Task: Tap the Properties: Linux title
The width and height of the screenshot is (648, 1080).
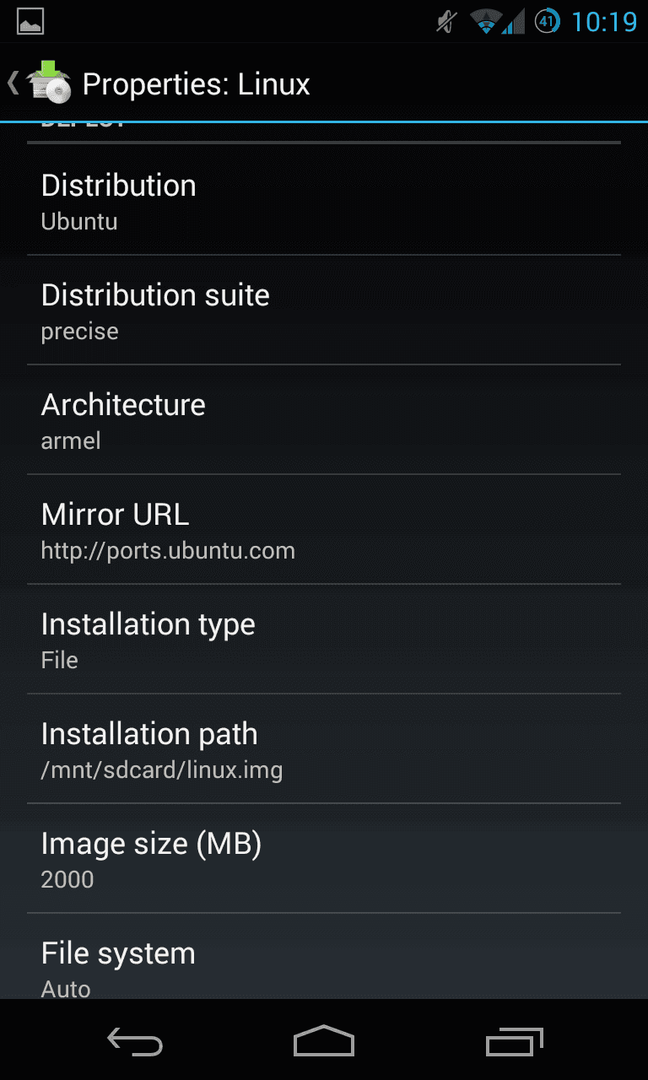Action: [196, 85]
